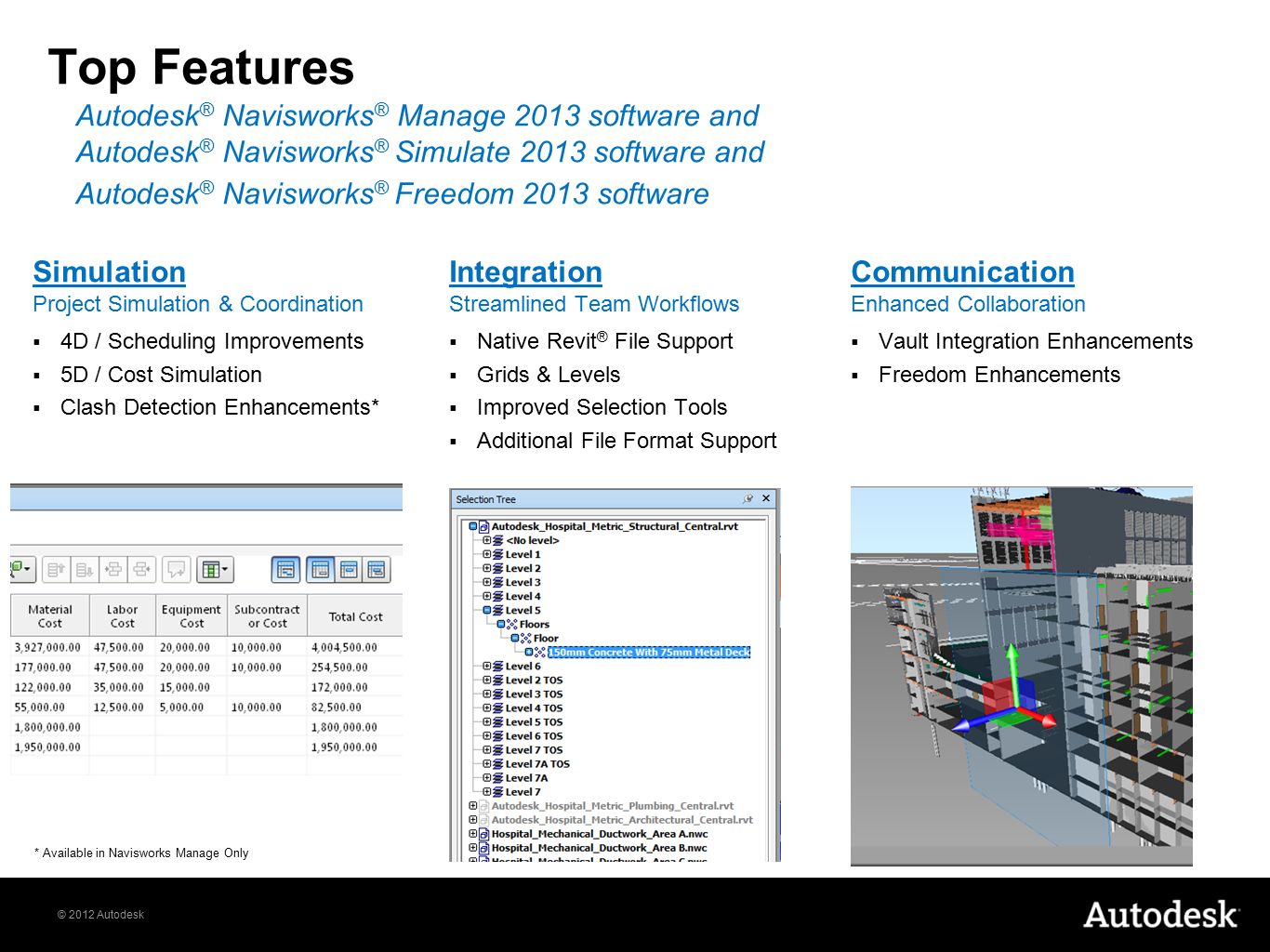Select Level 7A TOS tree item
Image resolution: width=1270 pixels, height=952 pixels.
pyautogui.click(x=537, y=763)
